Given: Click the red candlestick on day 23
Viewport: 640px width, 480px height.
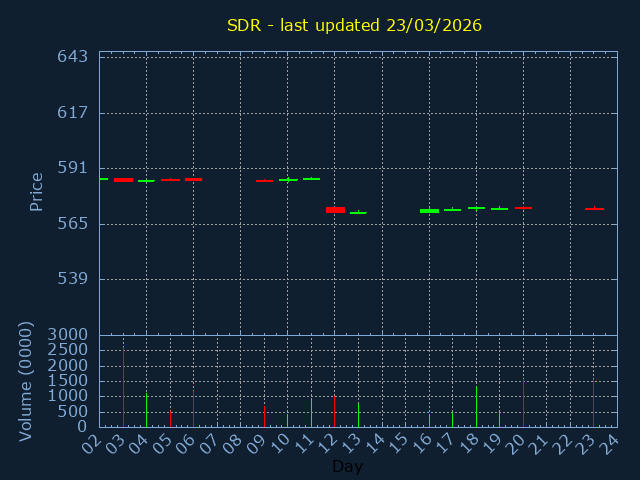Looking at the screenshot, I should click(594, 208).
